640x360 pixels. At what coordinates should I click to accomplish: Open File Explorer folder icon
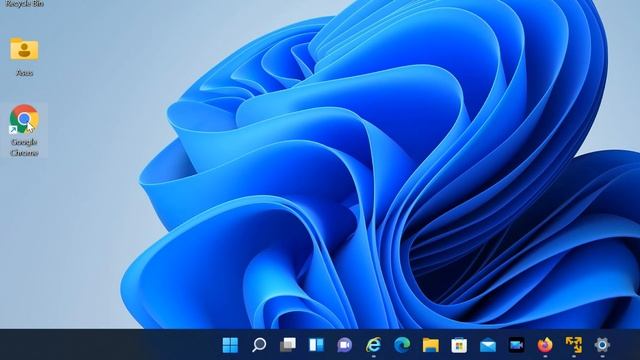(x=431, y=345)
